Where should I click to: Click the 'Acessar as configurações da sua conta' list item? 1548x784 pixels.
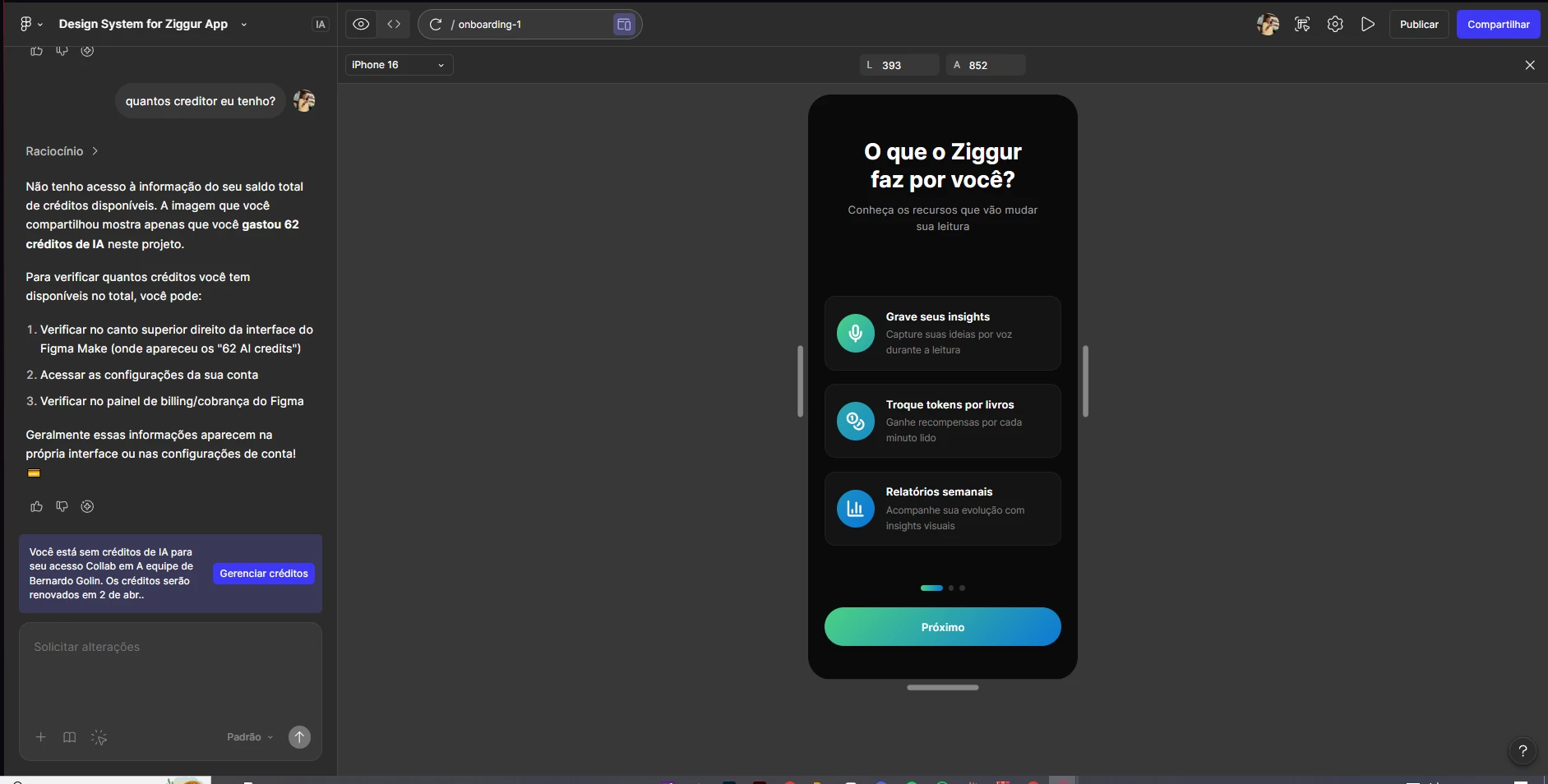149,375
